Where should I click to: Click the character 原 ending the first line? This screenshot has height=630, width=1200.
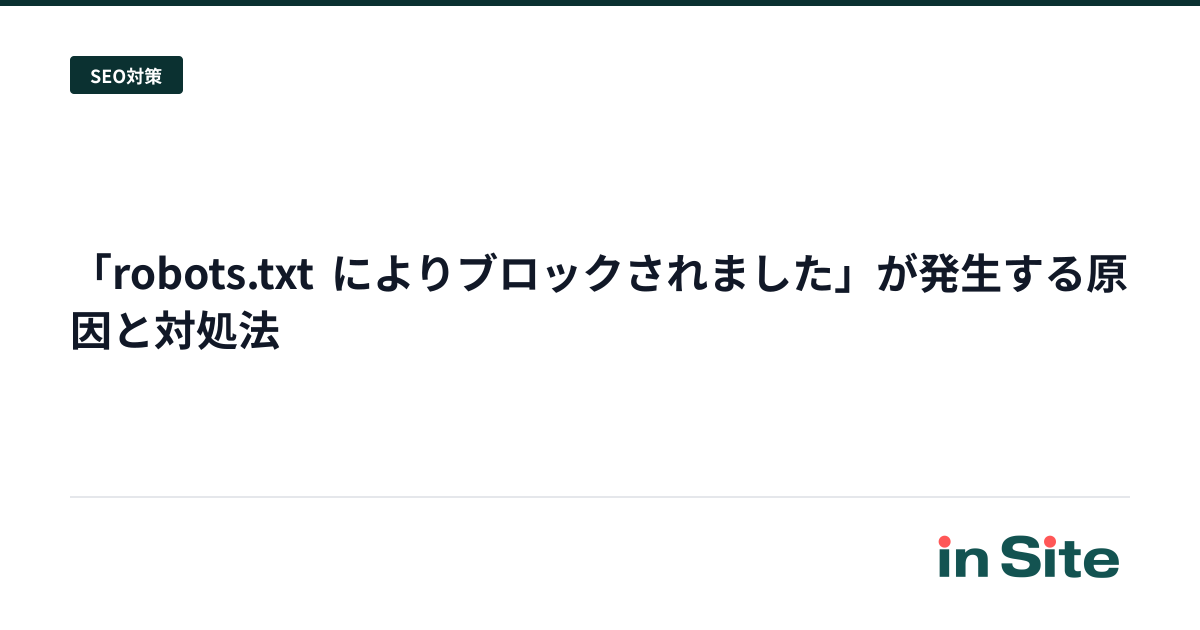pos(1108,275)
